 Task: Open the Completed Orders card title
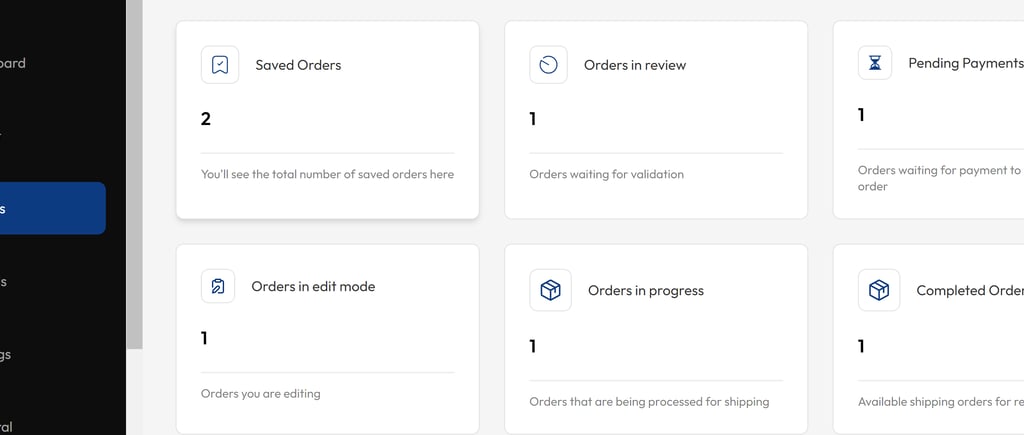pos(968,291)
